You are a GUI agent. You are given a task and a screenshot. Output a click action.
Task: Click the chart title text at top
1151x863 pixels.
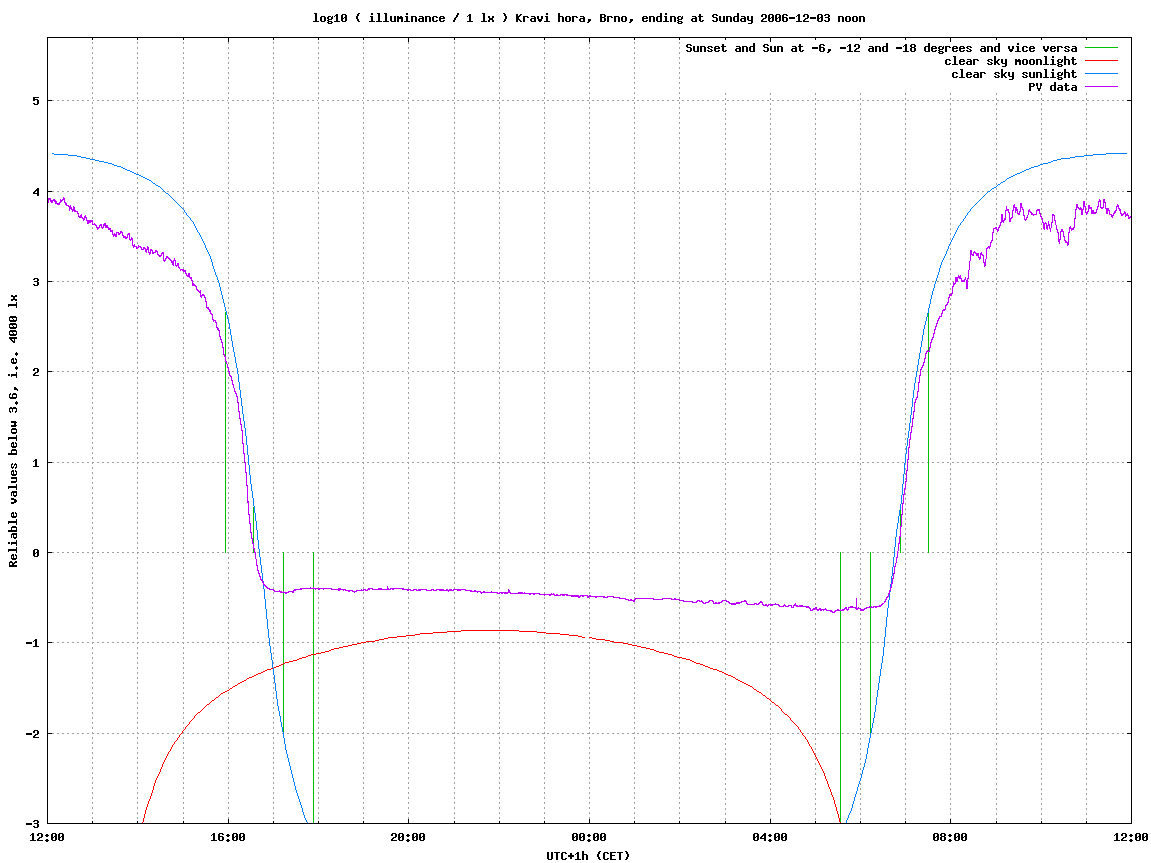(x=589, y=18)
